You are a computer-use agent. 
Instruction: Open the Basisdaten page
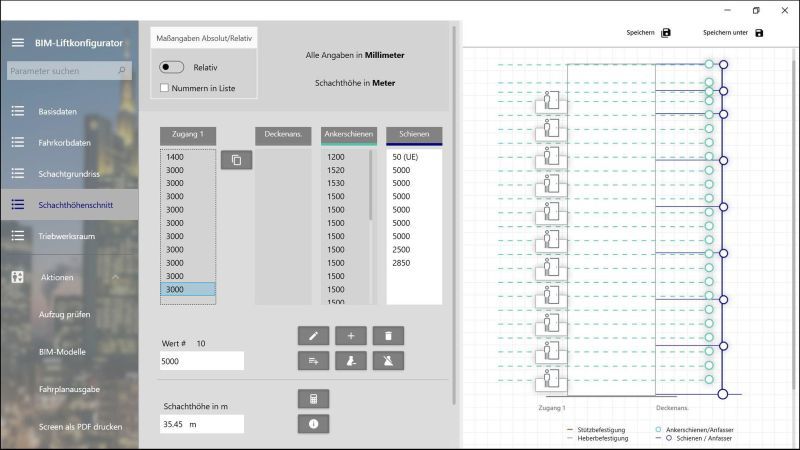[x=57, y=111]
